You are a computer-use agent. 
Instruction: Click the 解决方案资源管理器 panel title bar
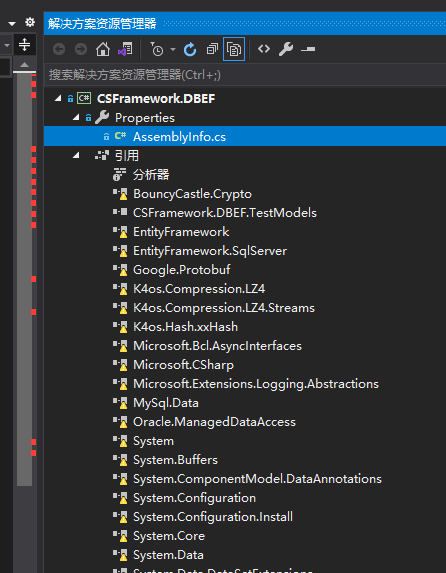click(245, 24)
